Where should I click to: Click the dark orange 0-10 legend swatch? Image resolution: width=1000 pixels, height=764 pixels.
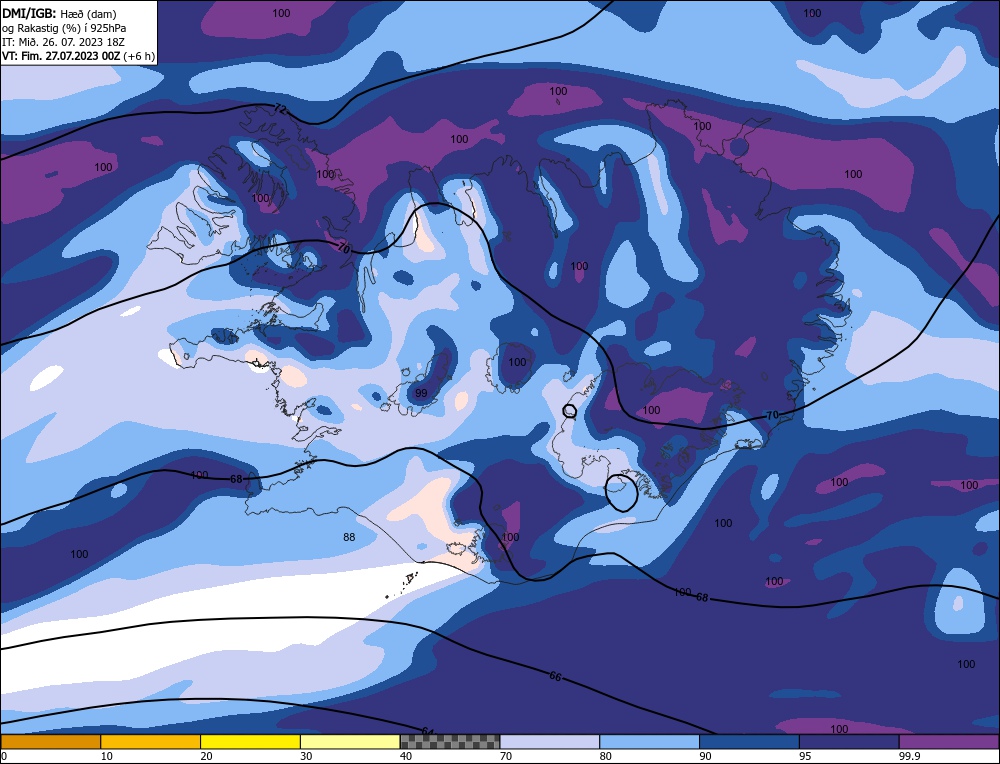tap(50, 742)
